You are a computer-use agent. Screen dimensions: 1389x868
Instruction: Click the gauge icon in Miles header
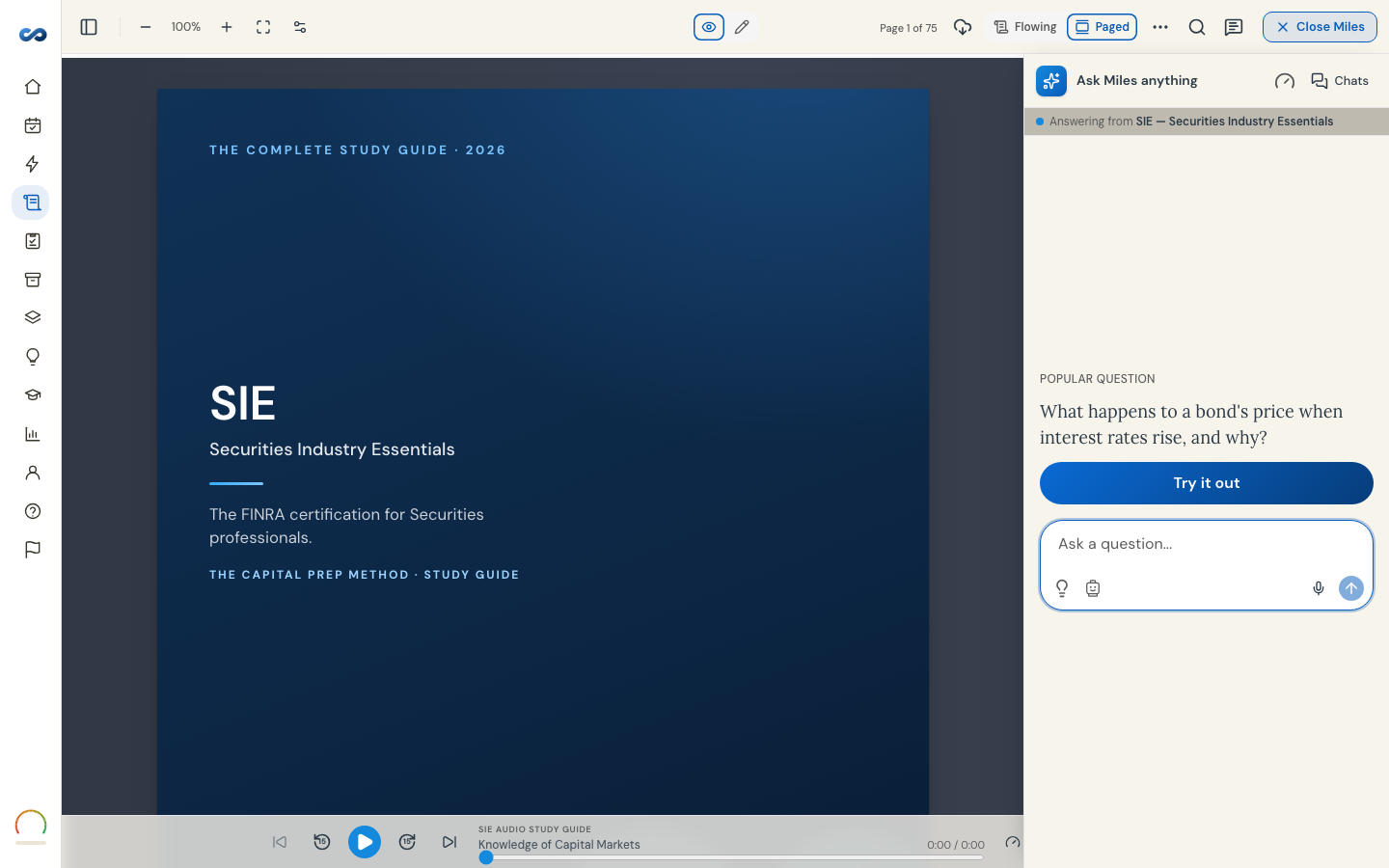1285,81
